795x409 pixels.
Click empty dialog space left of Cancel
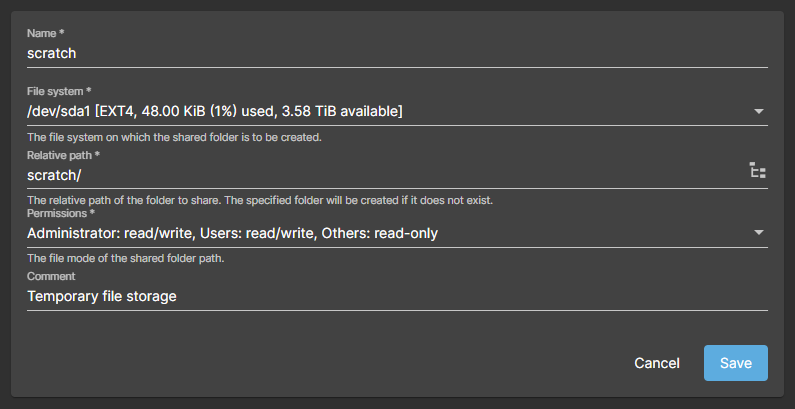pos(324,363)
